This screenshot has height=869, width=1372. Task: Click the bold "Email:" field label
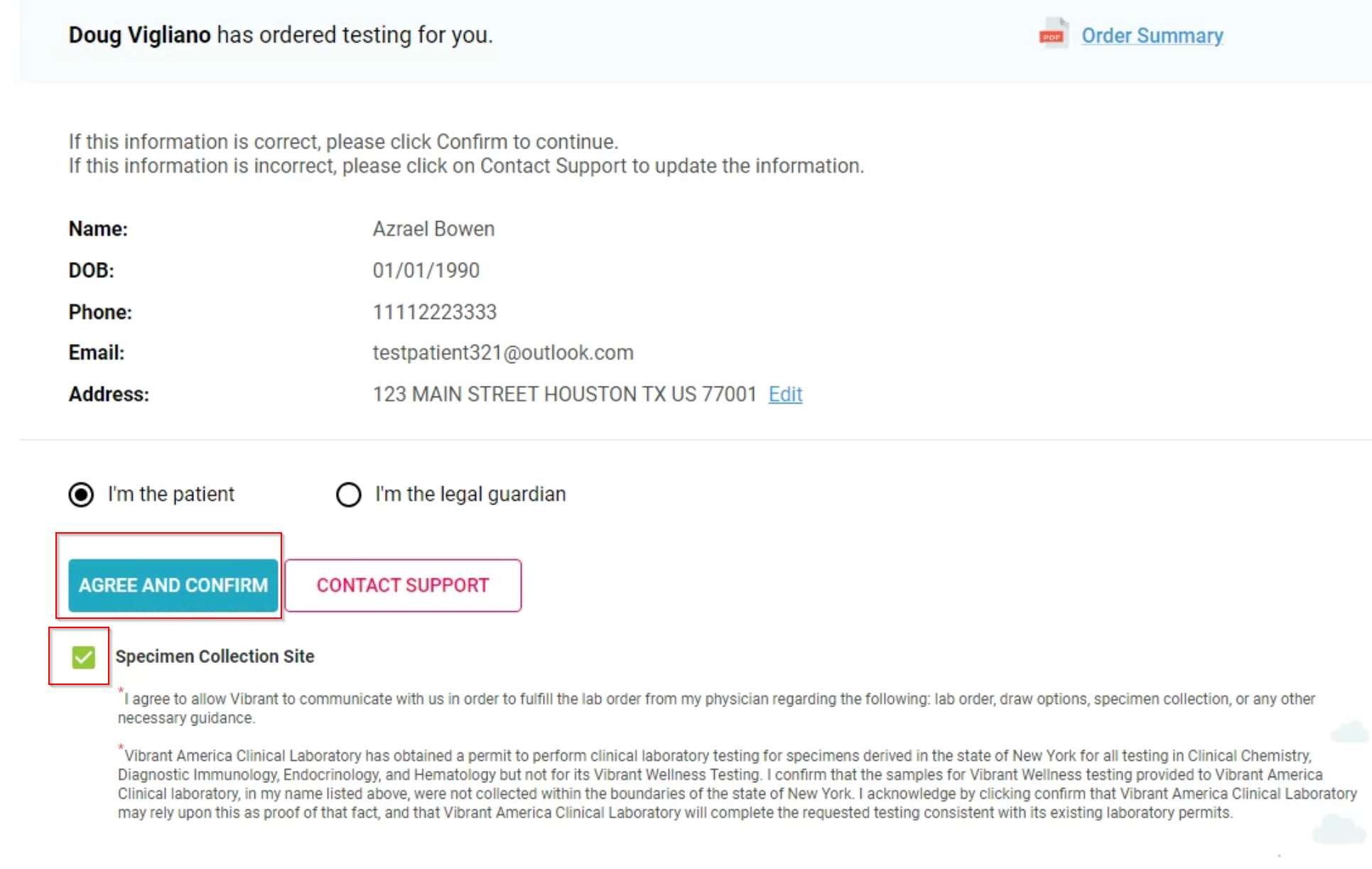coord(97,353)
